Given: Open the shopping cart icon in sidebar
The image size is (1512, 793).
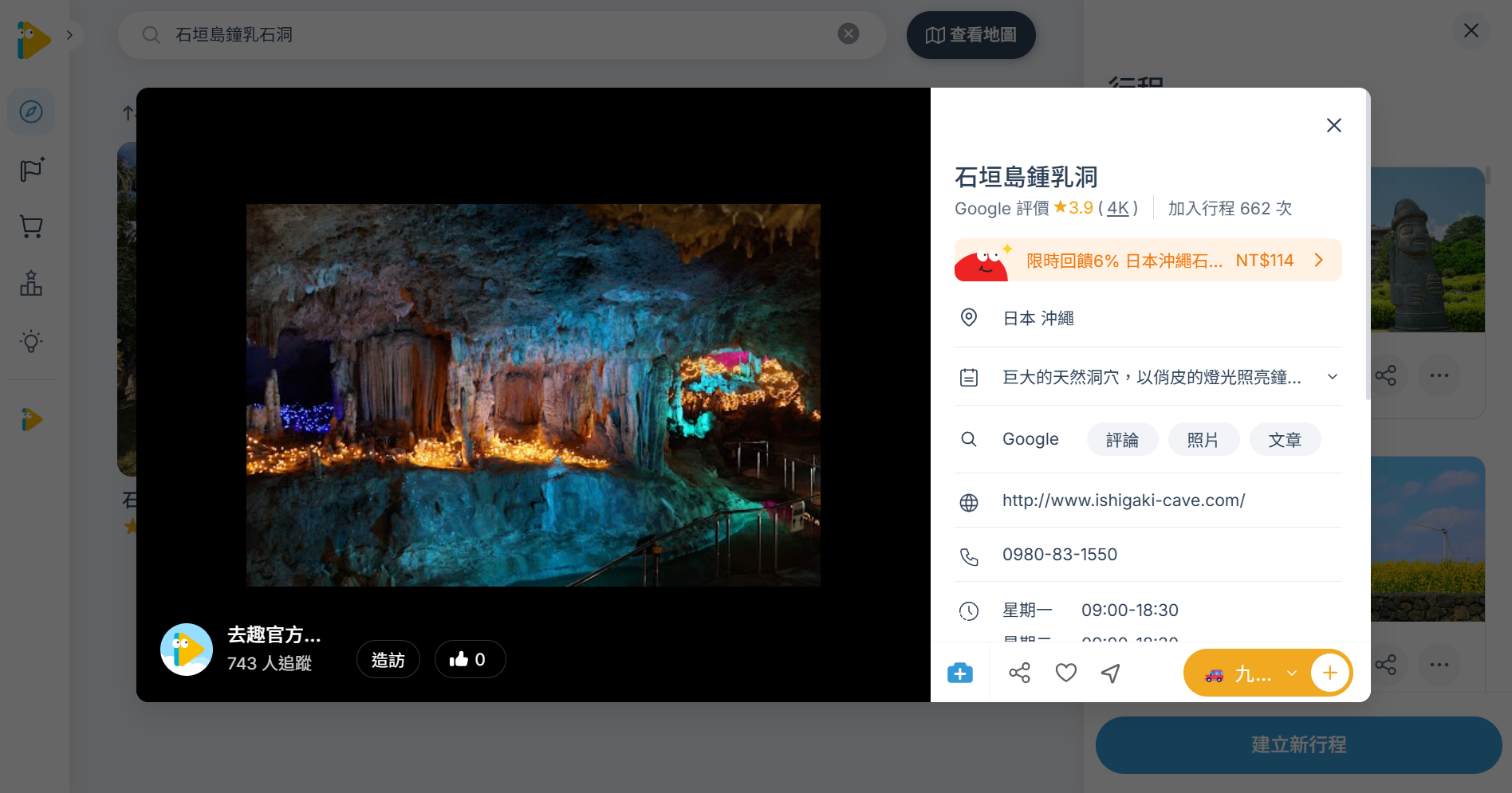Looking at the screenshot, I should point(31,227).
